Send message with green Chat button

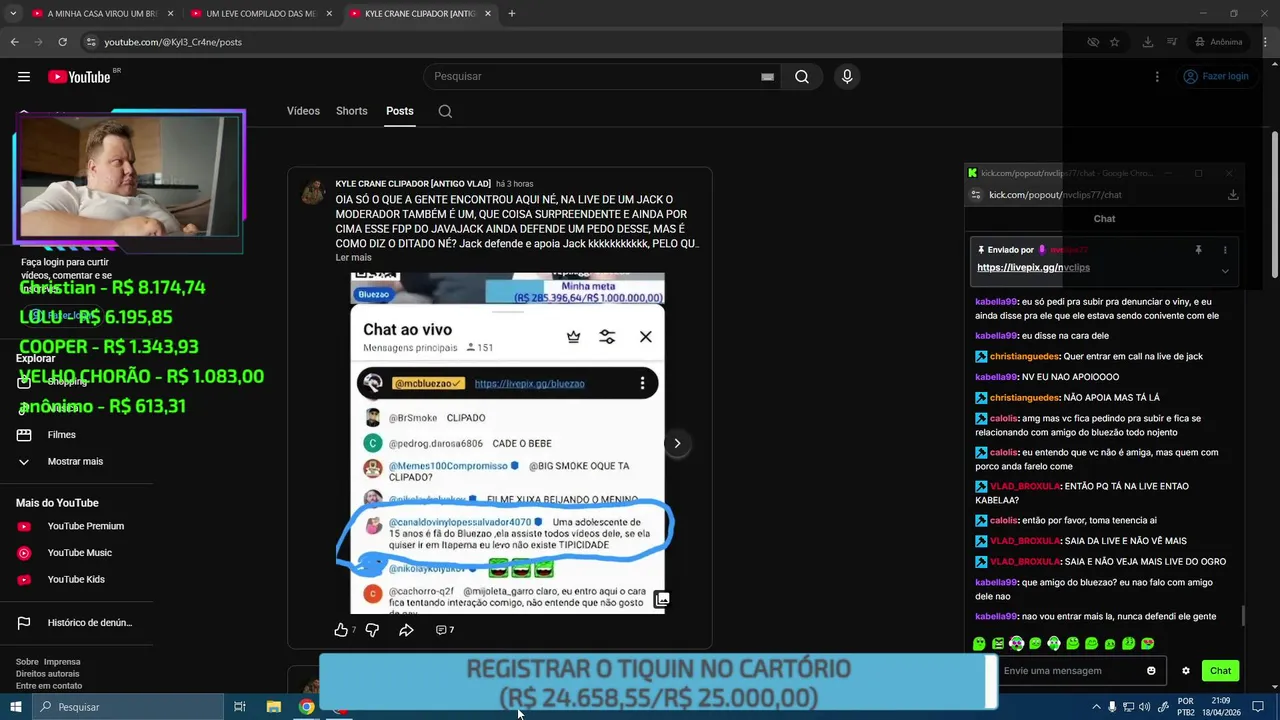point(1220,671)
